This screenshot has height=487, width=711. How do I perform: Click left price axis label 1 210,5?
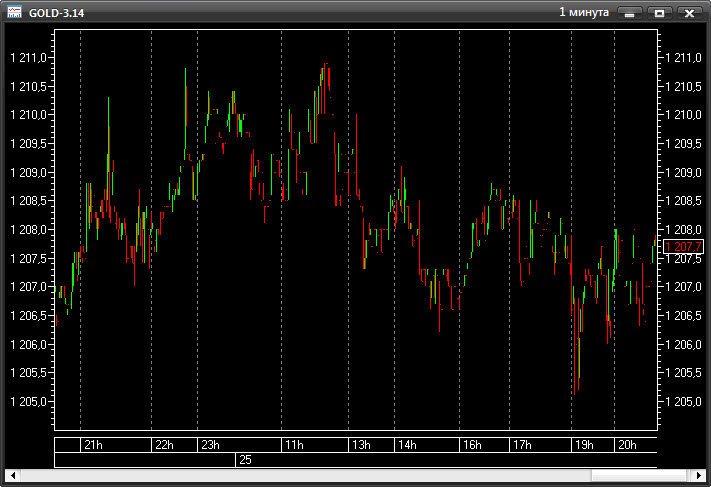pyautogui.click(x=29, y=86)
